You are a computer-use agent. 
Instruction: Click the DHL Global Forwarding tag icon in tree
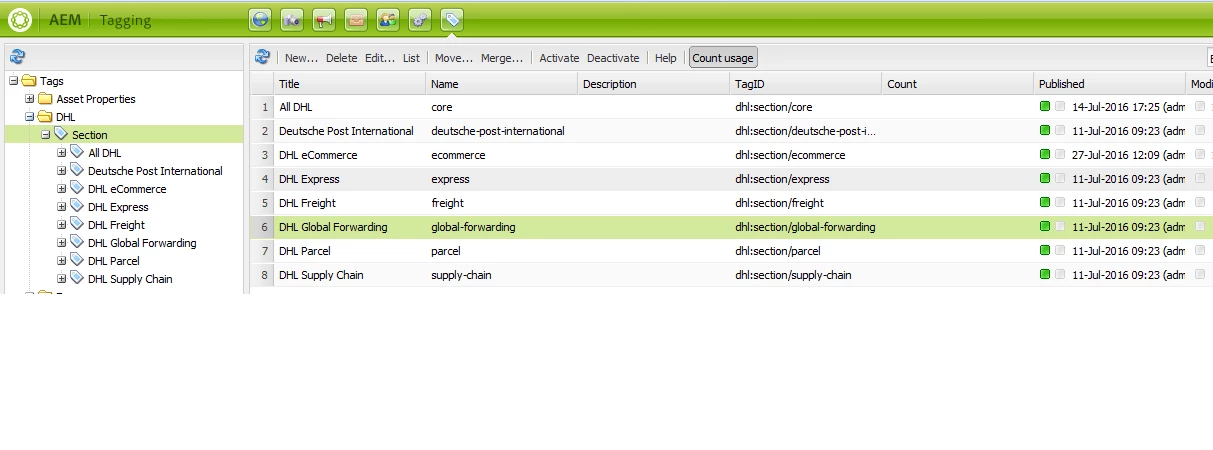click(77, 242)
